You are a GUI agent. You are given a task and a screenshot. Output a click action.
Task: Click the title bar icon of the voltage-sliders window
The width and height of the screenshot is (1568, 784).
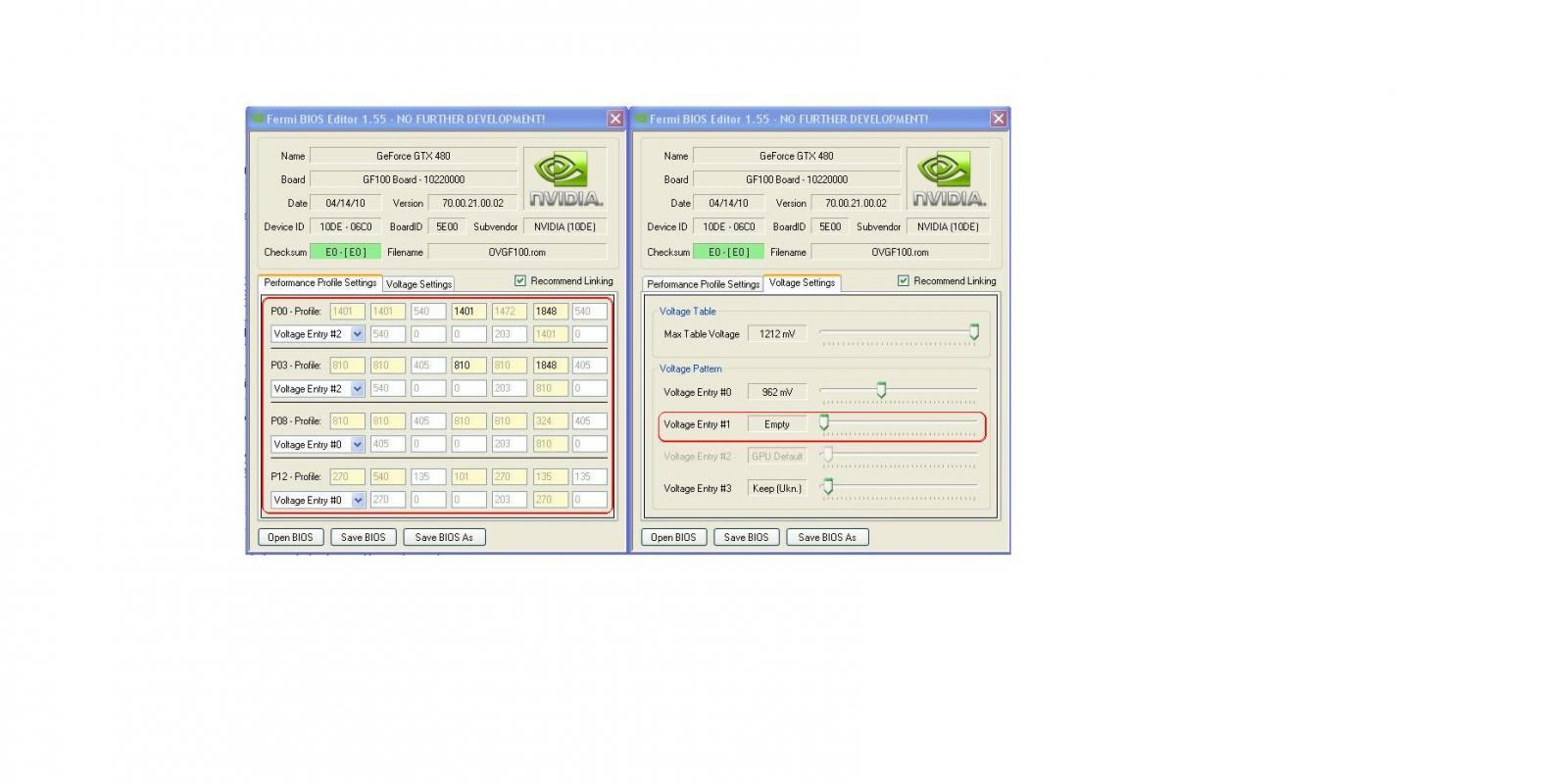pos(640,119)
